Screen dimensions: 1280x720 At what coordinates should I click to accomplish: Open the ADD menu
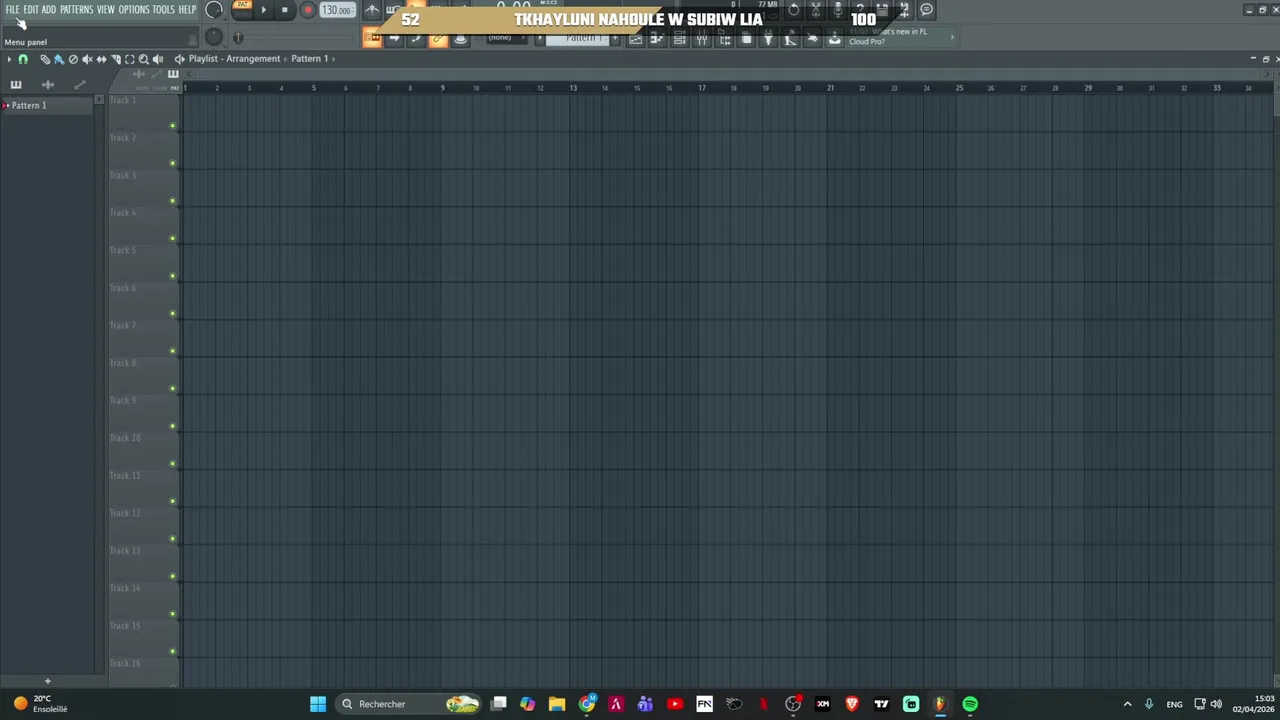tap(48, 9)
